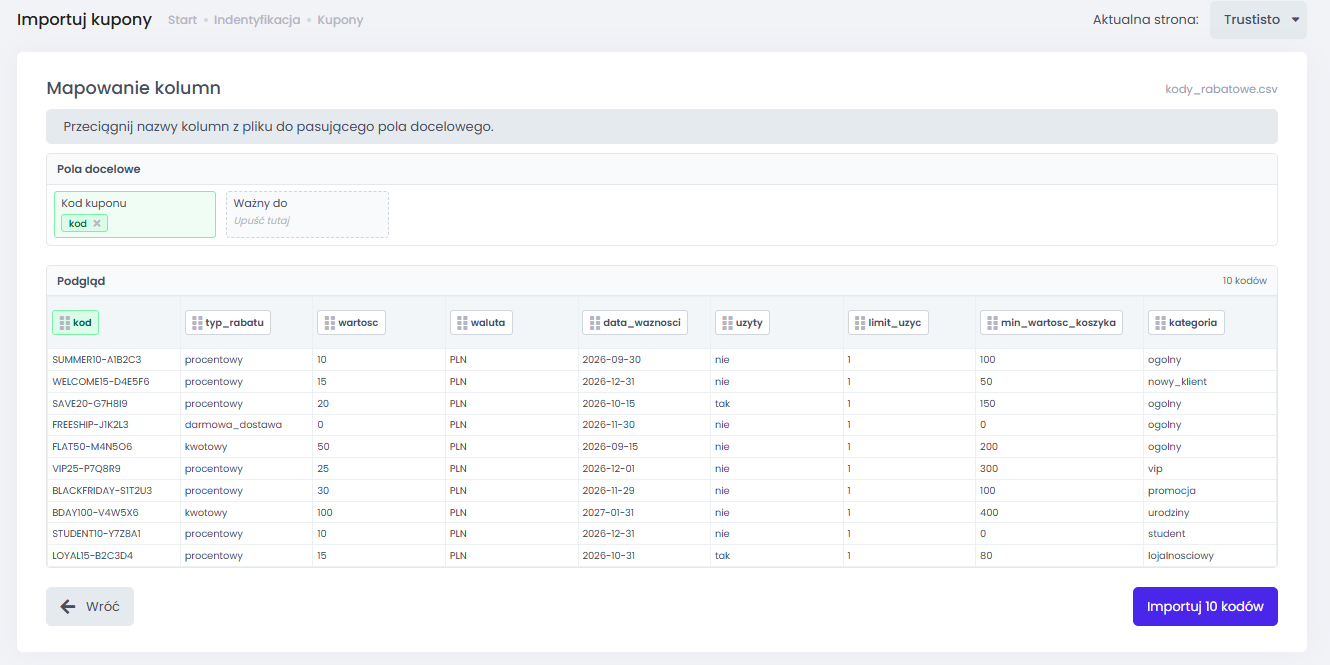Click the '10 kodów' count label
Image resolution: width=1330 pixels, height=665 pixels.
1244,281
